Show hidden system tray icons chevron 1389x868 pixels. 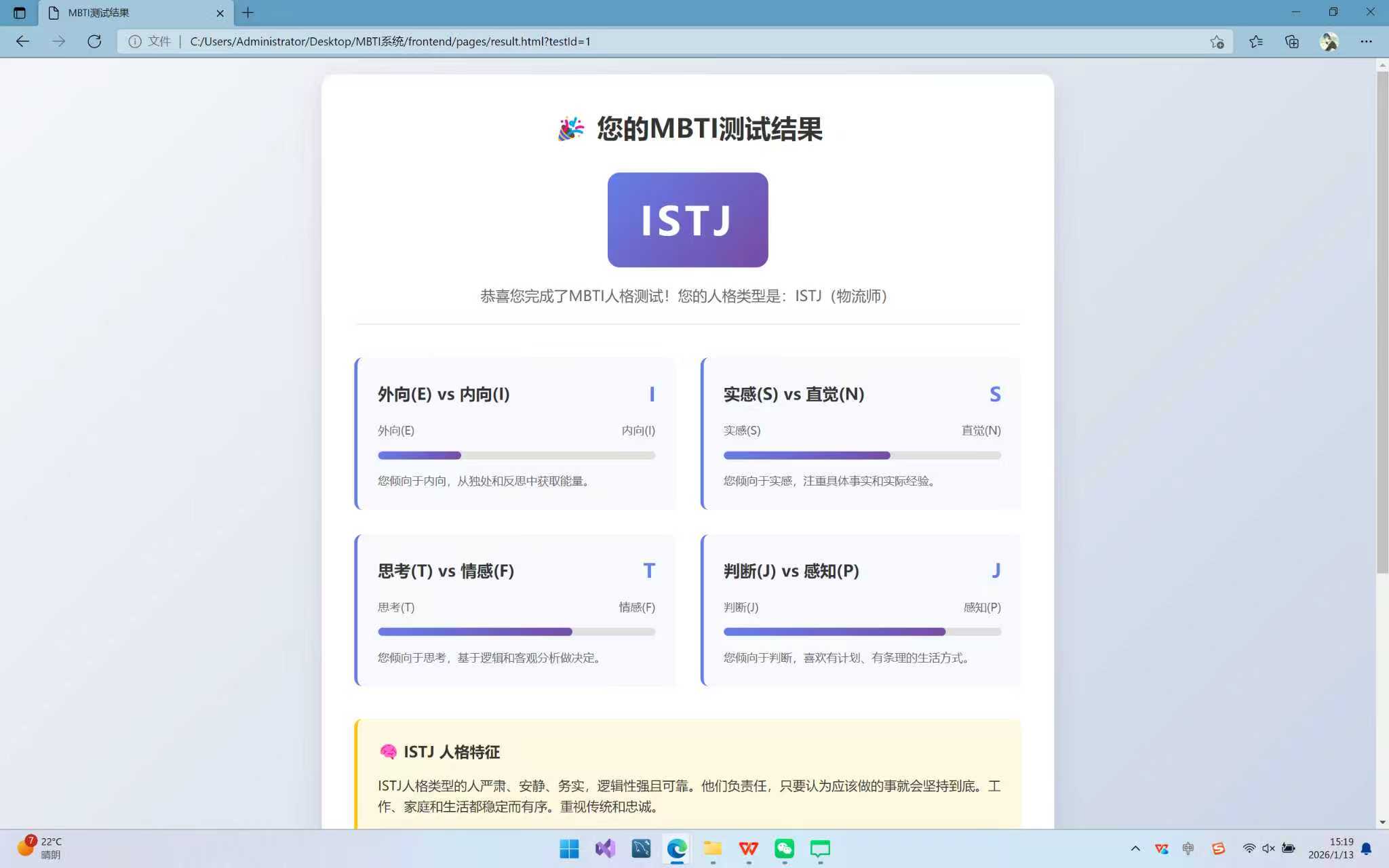click(1135, 848)
